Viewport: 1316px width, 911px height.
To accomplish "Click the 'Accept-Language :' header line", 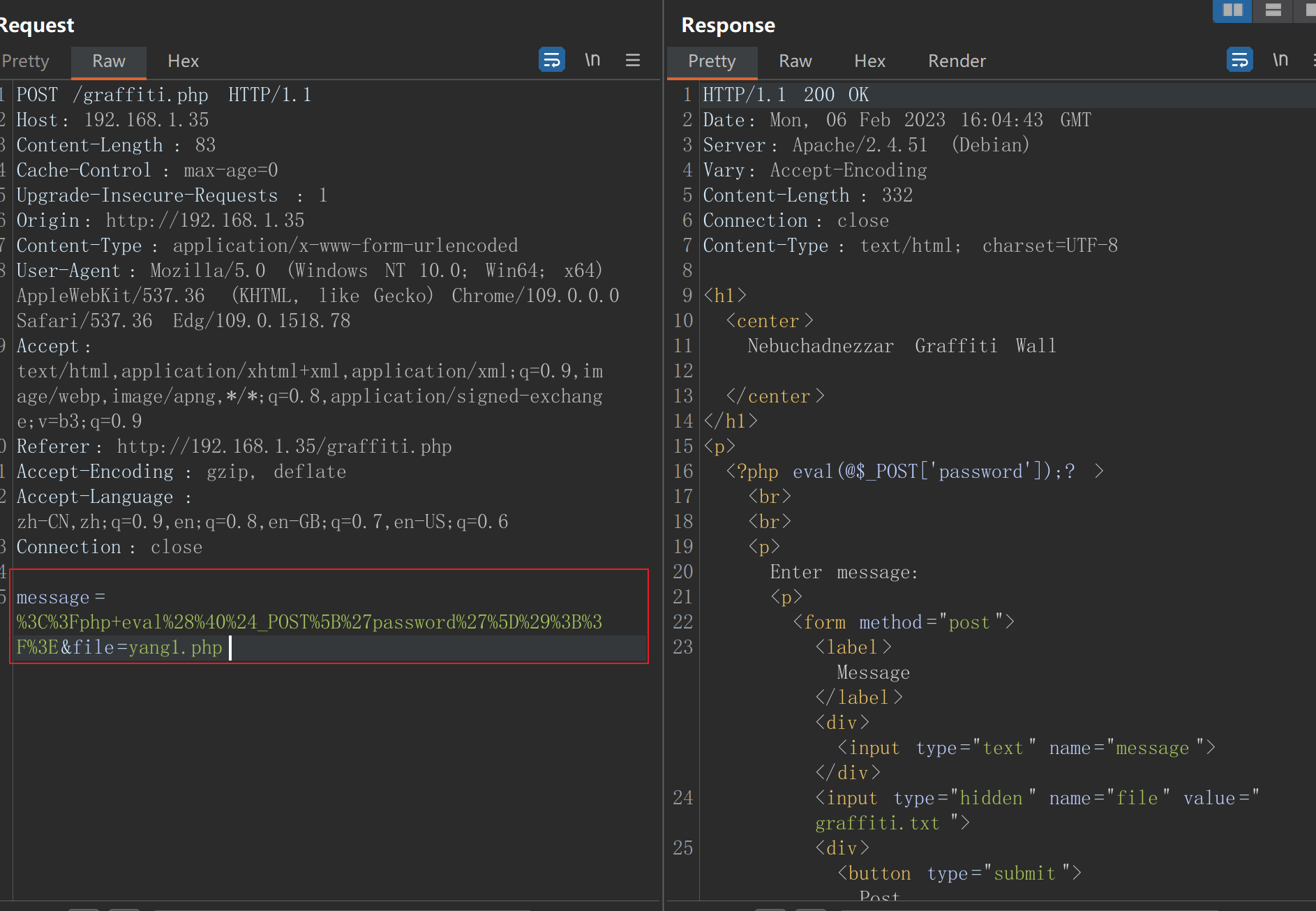I will 104,497.
